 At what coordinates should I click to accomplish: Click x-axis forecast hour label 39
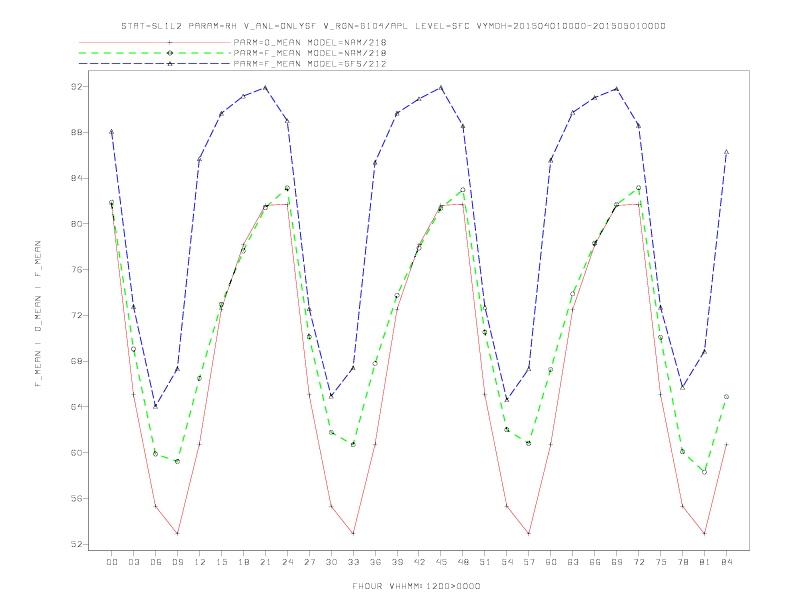(x=397, y=562)
